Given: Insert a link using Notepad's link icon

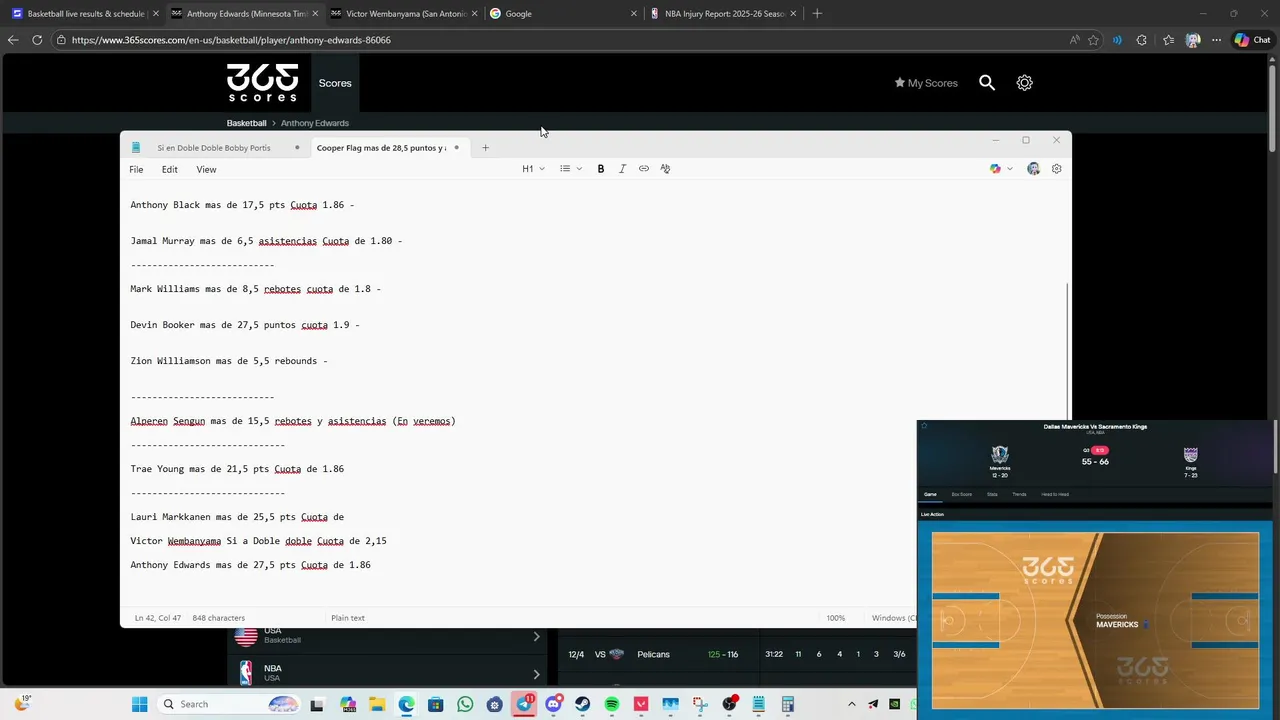Looking at the screenshot, I should coord(644,169).
